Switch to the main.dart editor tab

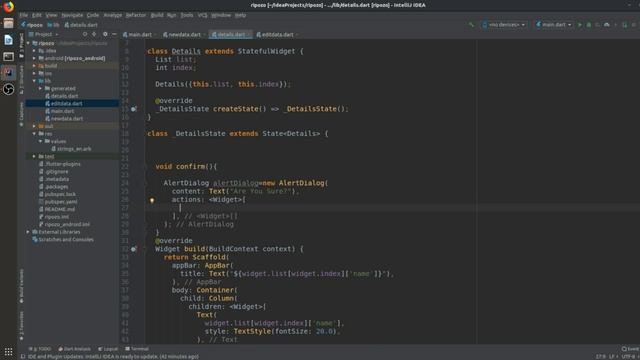[140, 35]
